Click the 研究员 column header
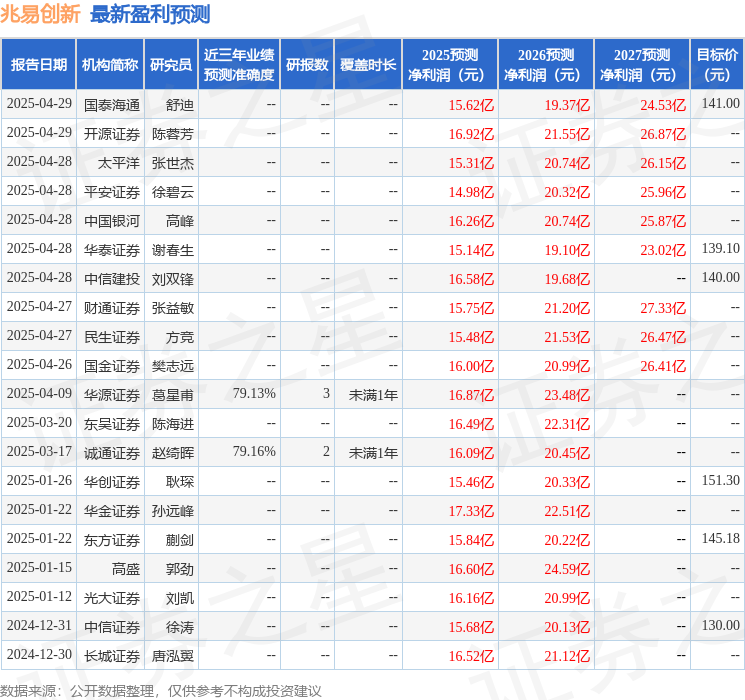 point(171,64)
